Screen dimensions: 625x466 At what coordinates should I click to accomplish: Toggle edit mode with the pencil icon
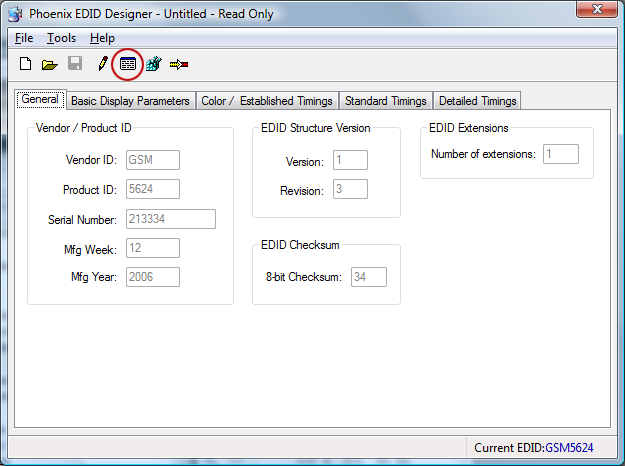pyautogui.click(x=103, y=63)
